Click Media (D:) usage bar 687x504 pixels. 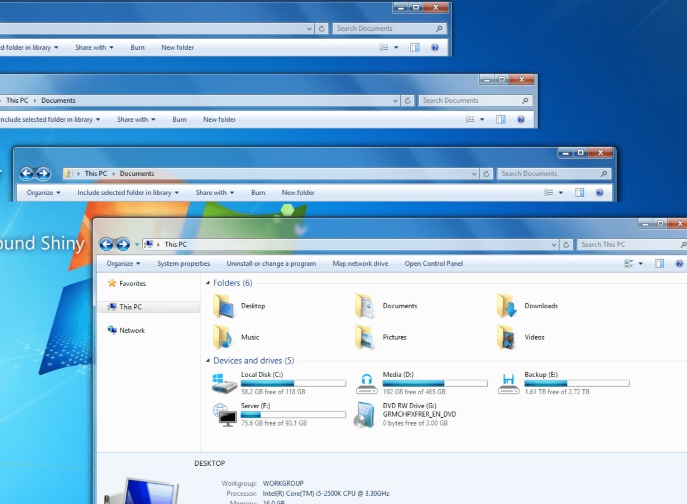click(x=435, y=383)
